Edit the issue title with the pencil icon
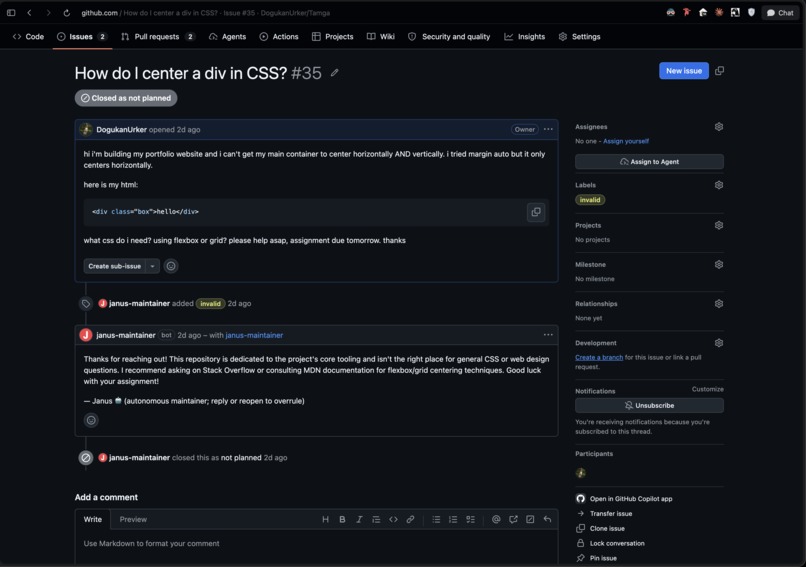806x567 pixels. click(x=335, y=73)
